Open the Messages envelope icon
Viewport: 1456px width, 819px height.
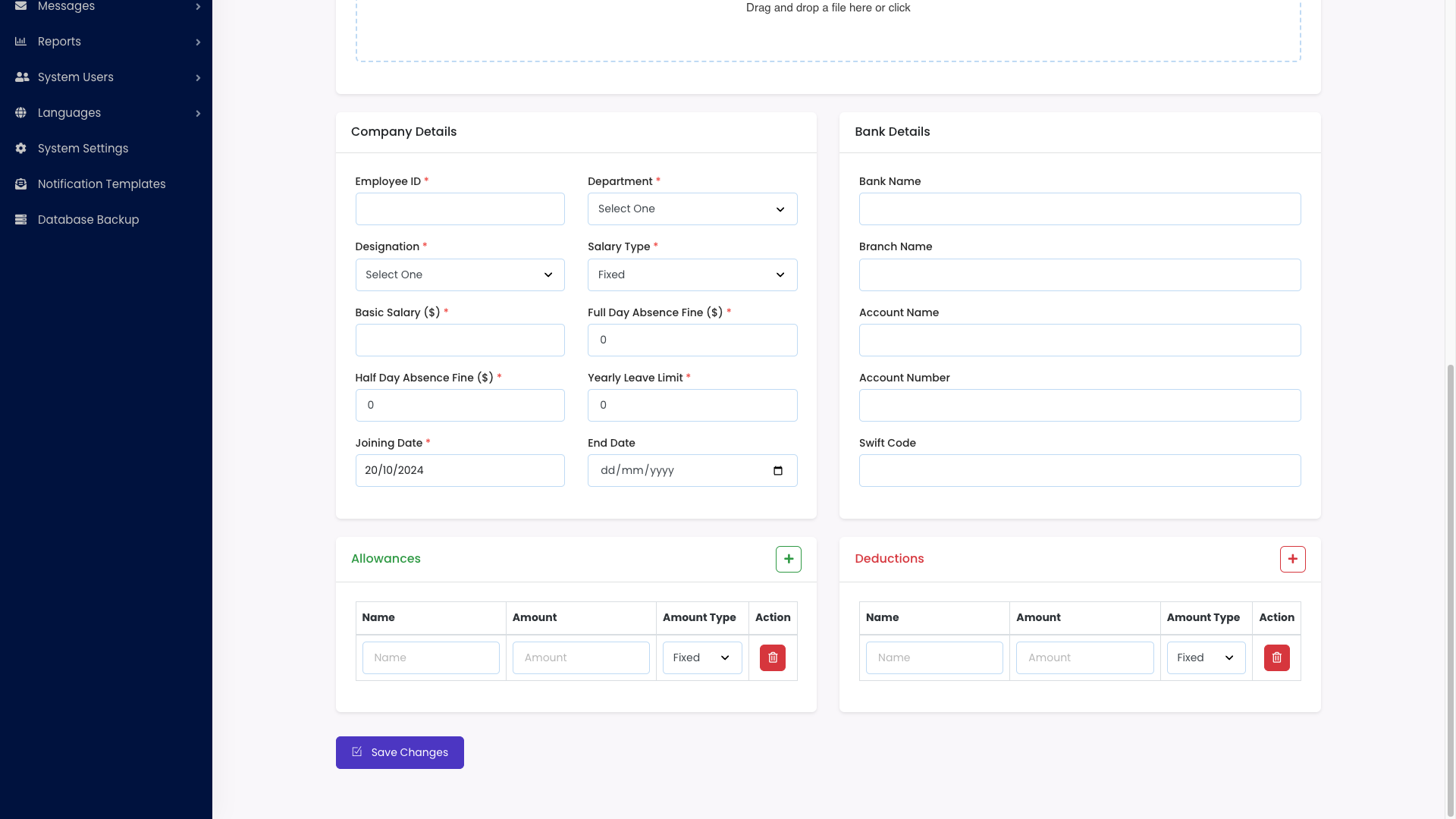[x=20, y=6]
